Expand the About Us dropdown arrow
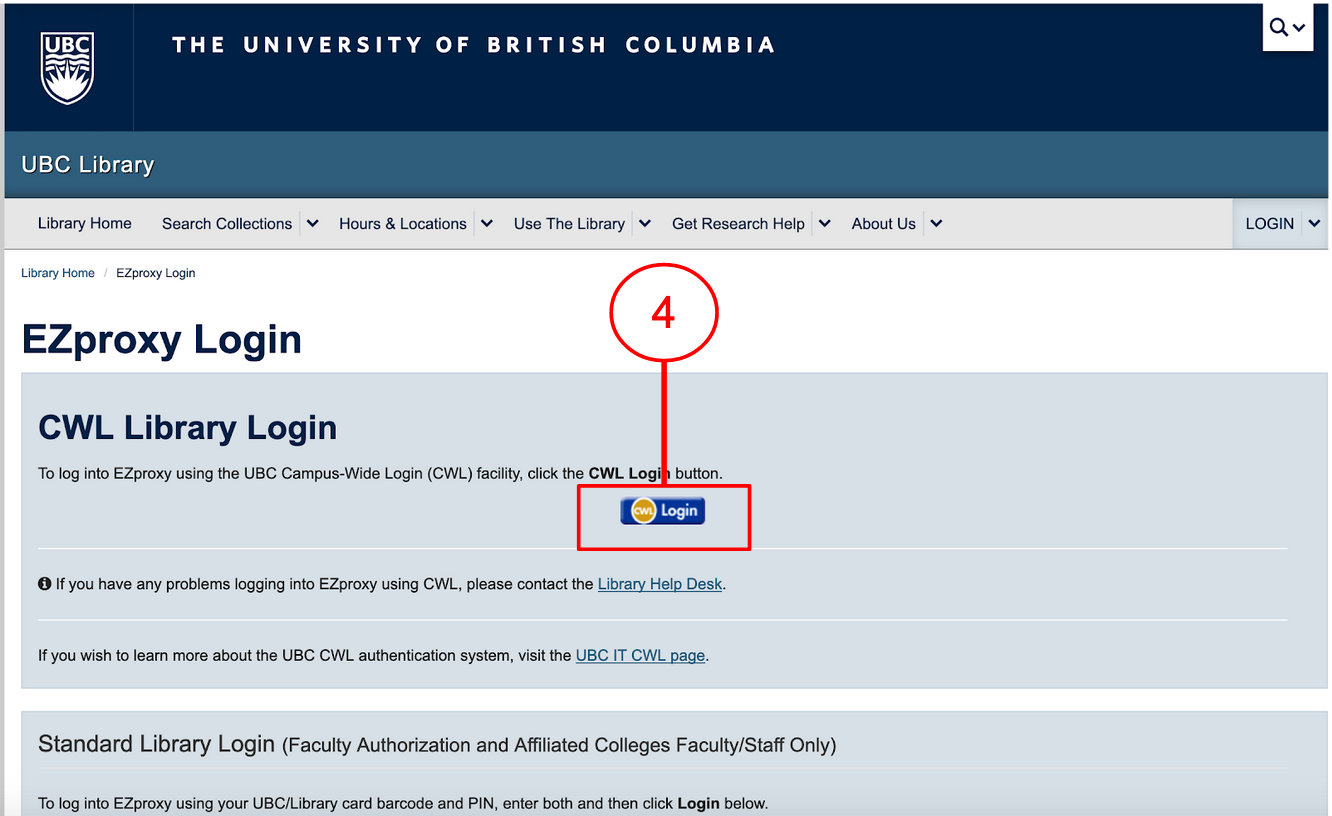The image size is (1332, 816). click(936, 224)
